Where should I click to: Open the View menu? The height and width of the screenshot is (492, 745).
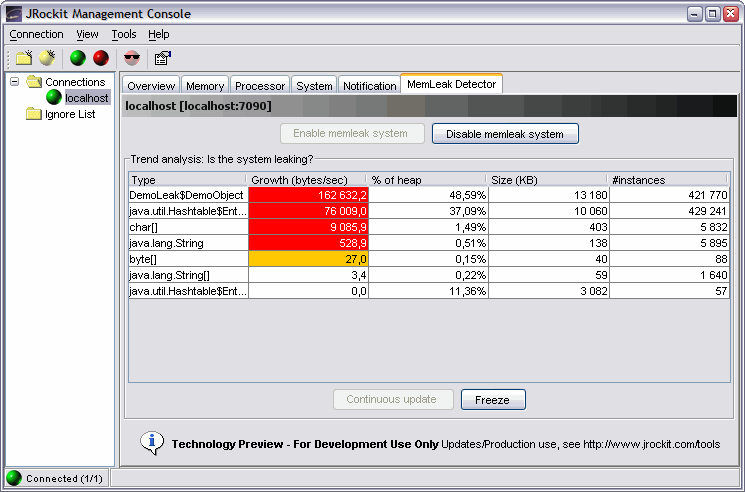click(x=87, y=34)
